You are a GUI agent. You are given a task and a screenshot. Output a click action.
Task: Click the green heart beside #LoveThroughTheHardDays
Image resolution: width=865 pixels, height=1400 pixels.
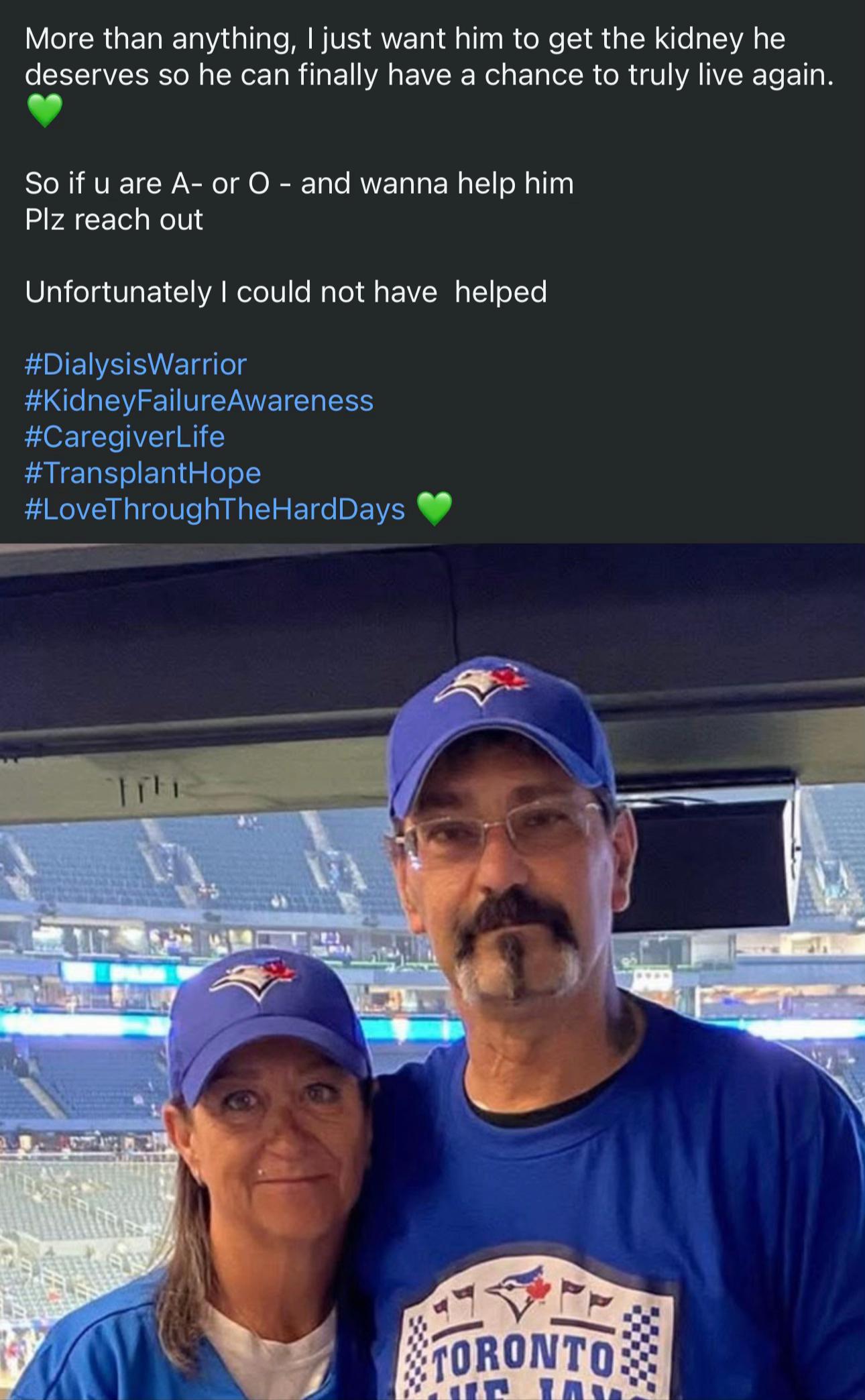[435, 509]
